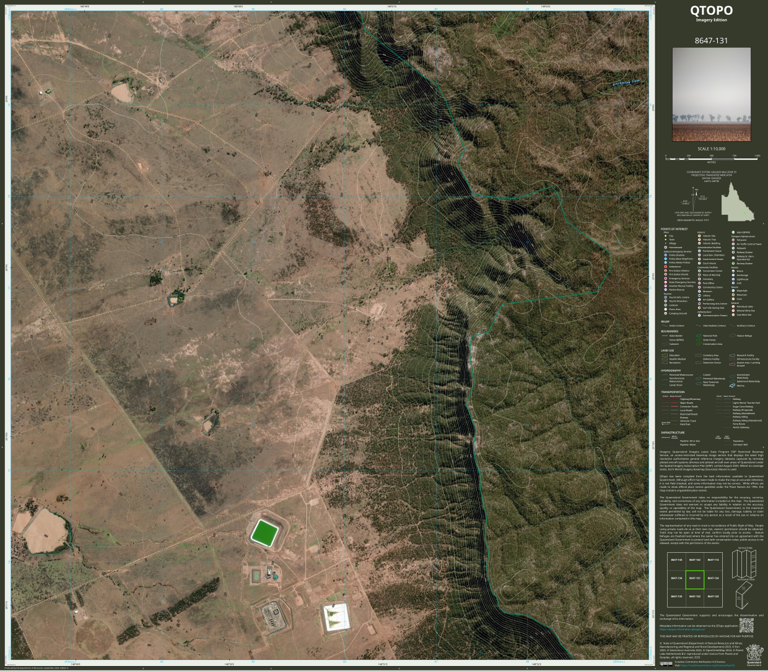Click the bright green reservoir on map
Viewport: 768px width, 671px height.
pyautogui.click(x=264, y=531)
